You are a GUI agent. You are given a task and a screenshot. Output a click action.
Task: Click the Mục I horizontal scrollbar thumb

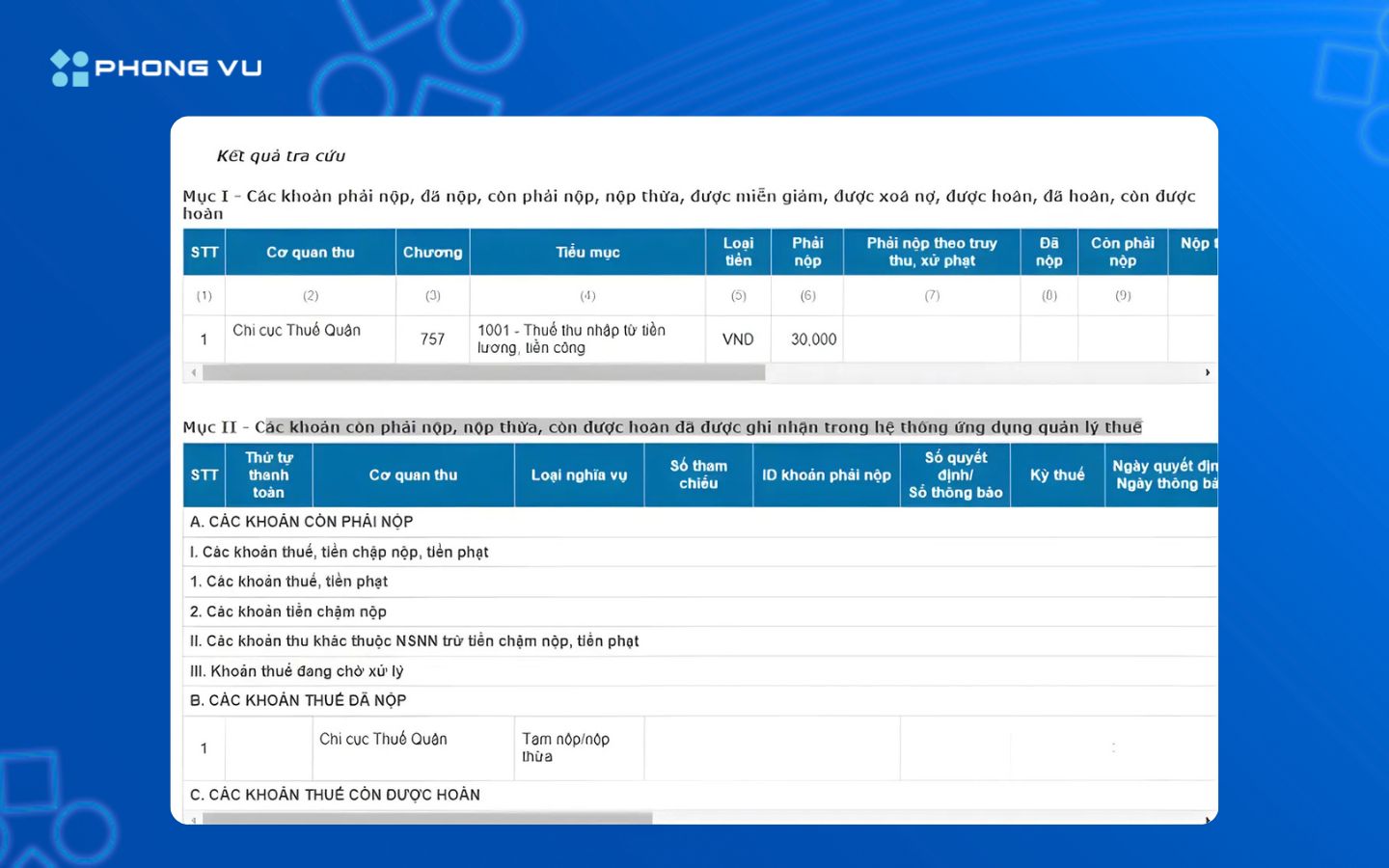(x=484, y=372)
